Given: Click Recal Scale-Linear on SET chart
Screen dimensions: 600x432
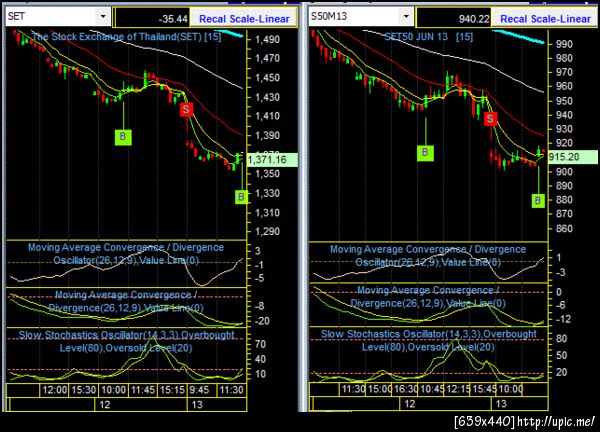Looking at the screenshot, I should pyautogui.click(x=244, y=19).
